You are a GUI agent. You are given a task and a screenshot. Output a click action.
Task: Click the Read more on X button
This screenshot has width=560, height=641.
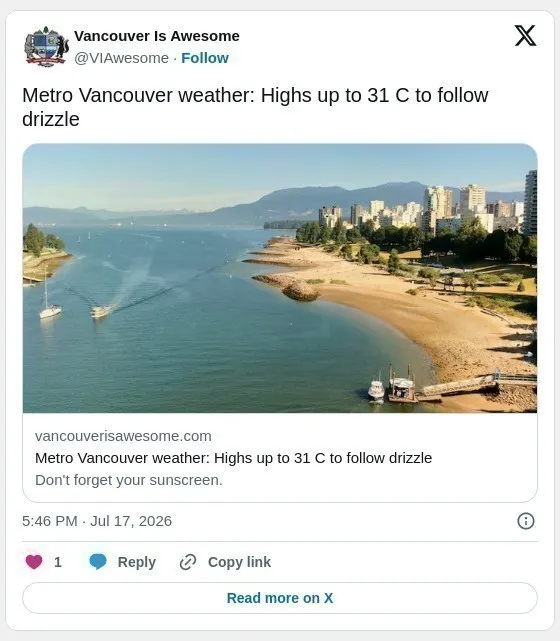tap(280, 598)
